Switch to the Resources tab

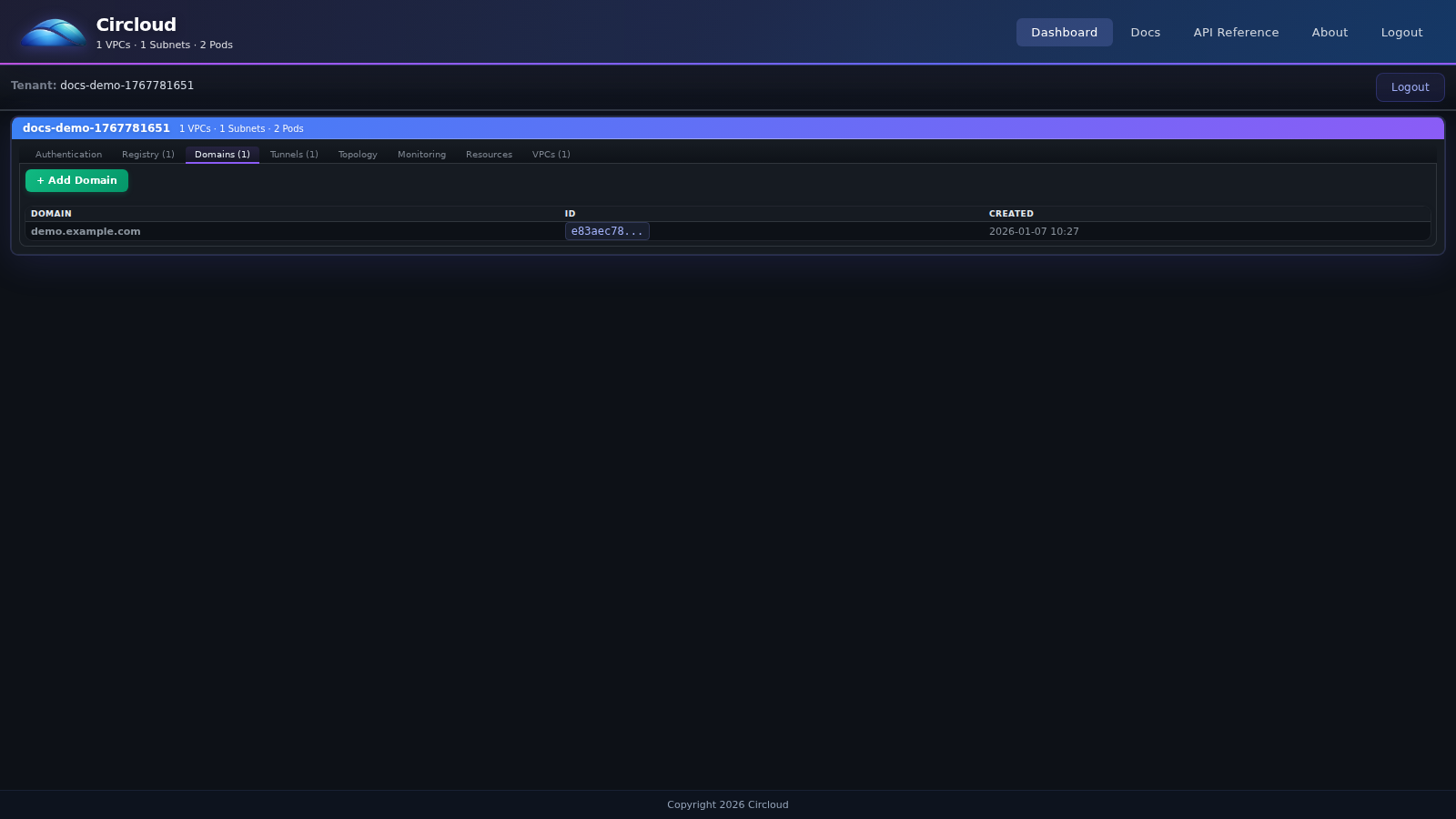tap(489, 154)
